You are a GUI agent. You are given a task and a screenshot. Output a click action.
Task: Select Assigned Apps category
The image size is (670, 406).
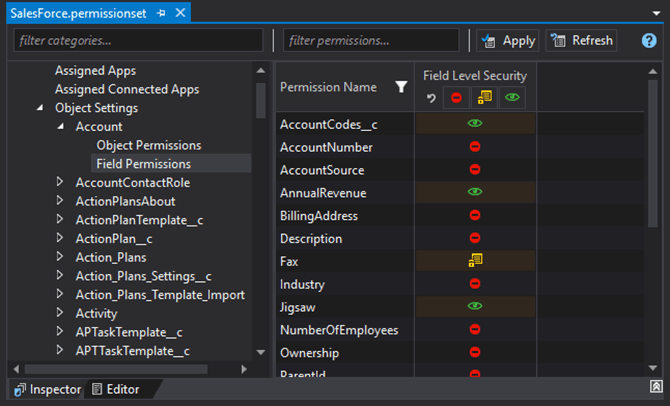point(95,71)
